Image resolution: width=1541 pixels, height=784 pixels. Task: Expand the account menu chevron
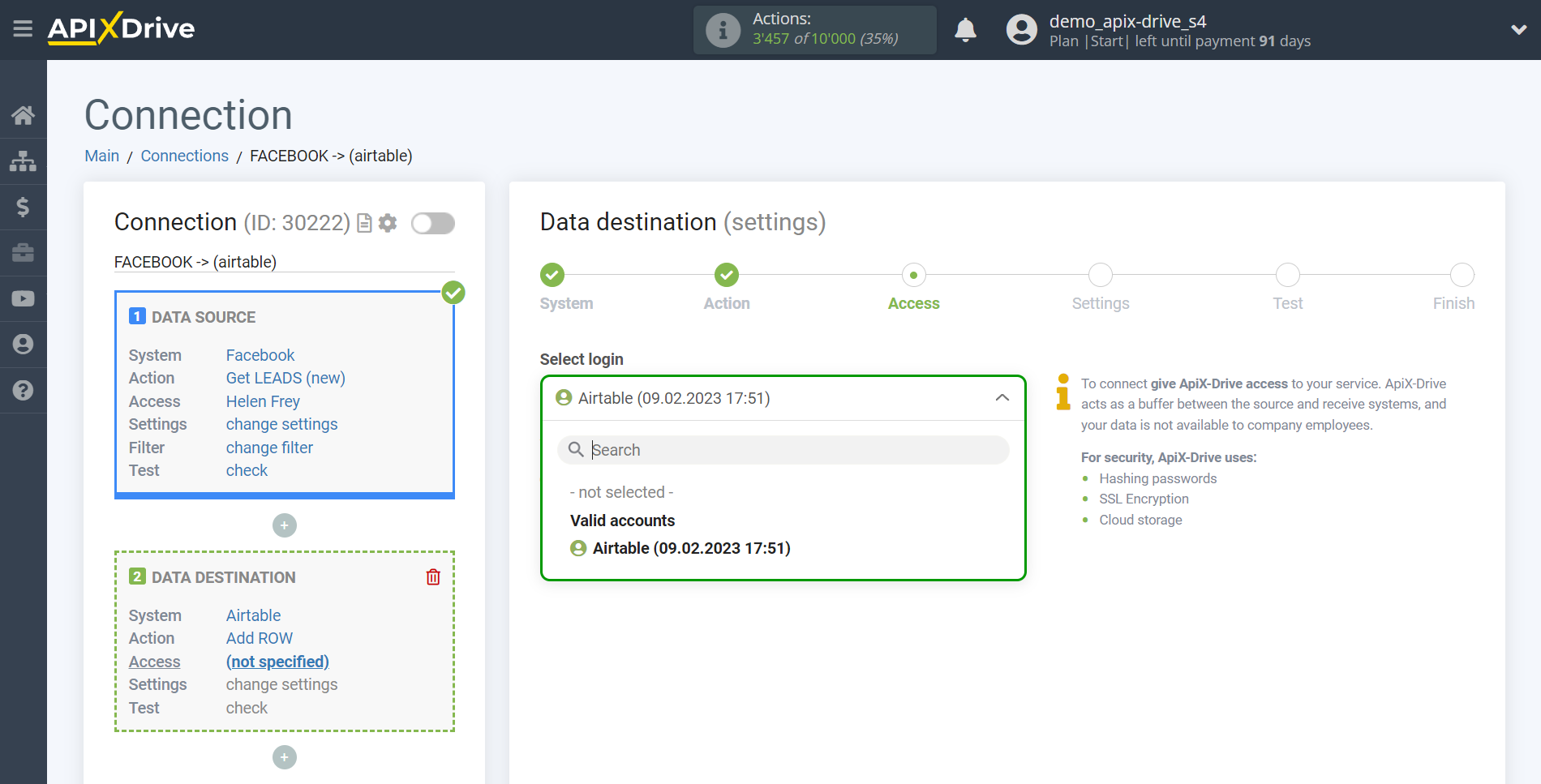coord(1518,30)
